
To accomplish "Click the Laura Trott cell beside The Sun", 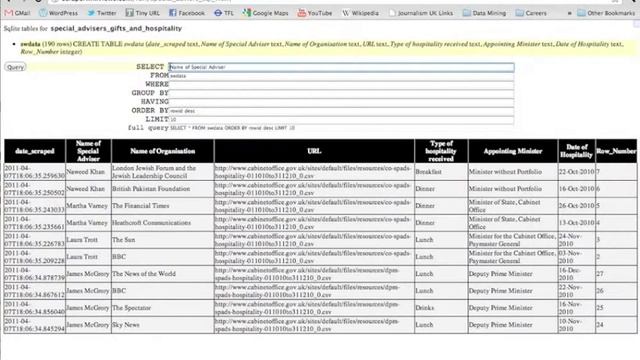I will (x=88, y=240).
